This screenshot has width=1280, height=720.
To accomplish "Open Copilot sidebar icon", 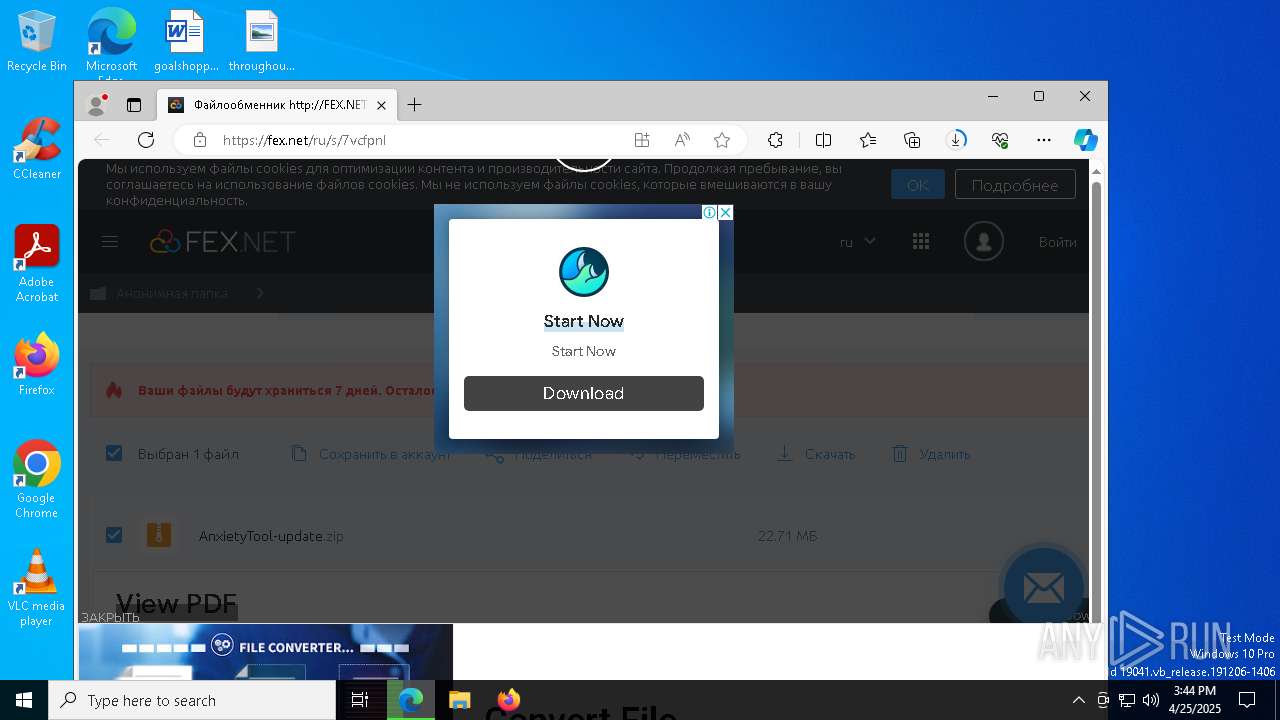I will 1086,140.
